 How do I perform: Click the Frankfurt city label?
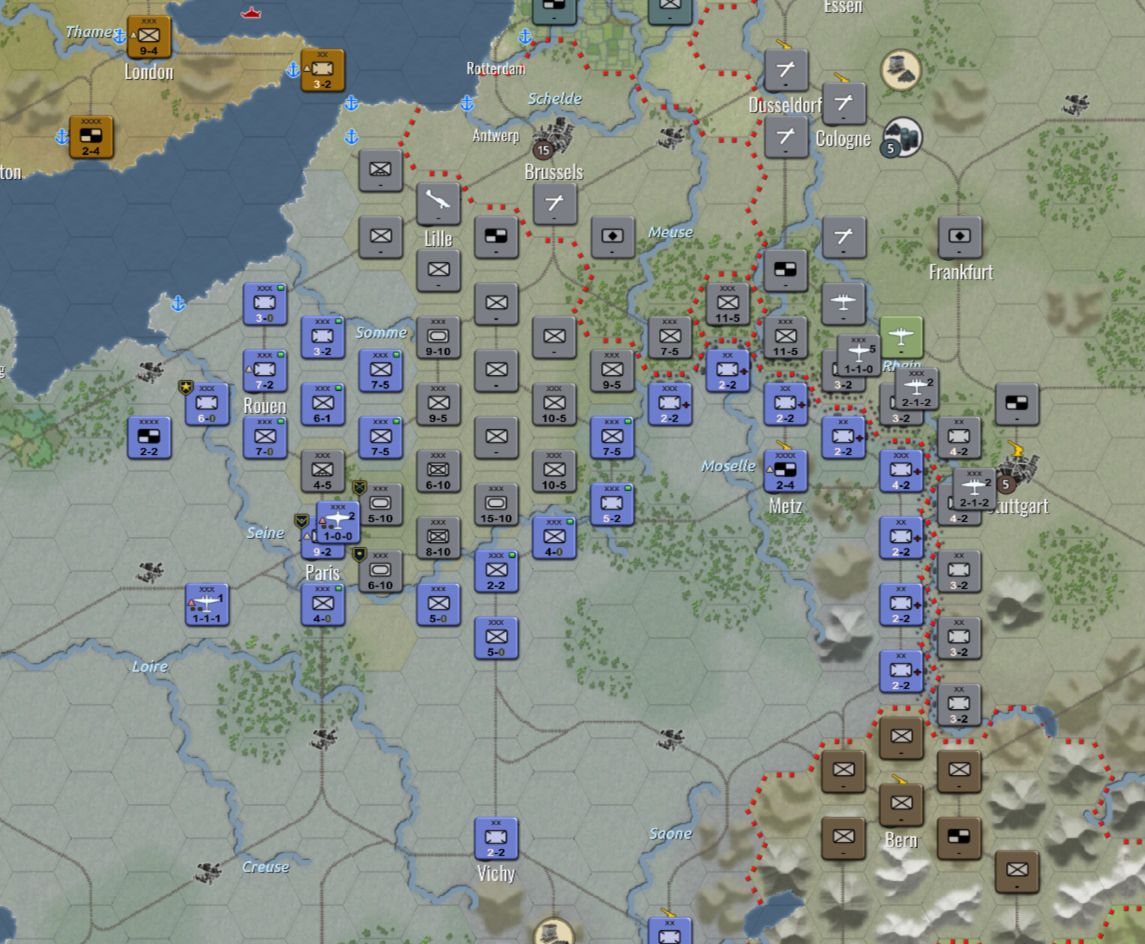tap(960, 272)
